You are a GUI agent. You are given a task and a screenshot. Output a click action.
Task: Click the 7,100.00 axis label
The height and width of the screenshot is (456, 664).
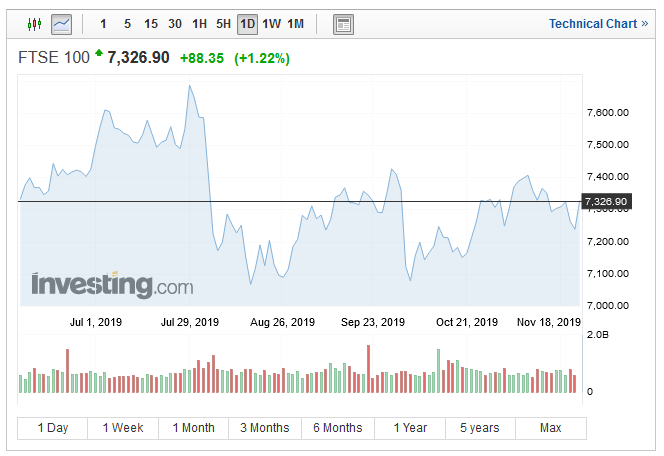tap(608, 274)
